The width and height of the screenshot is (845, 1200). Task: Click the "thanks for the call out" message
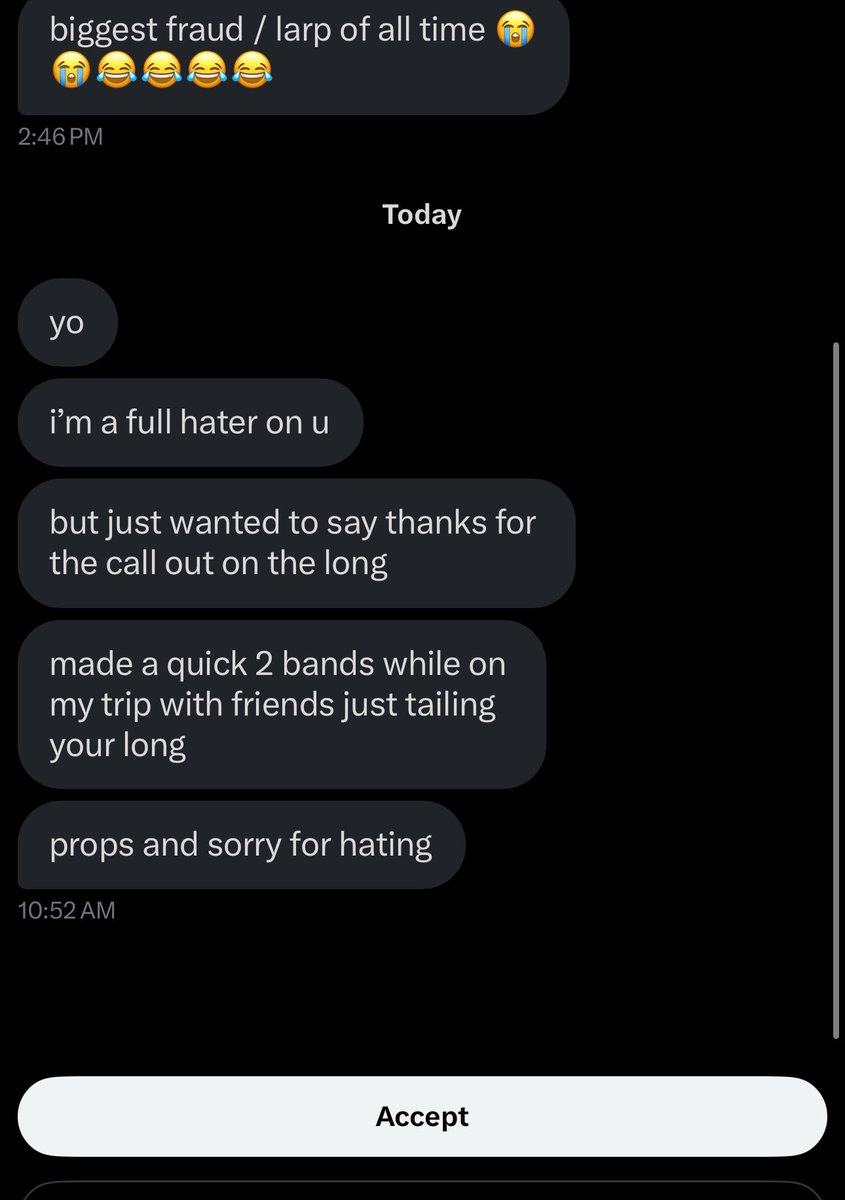[296, 543]
